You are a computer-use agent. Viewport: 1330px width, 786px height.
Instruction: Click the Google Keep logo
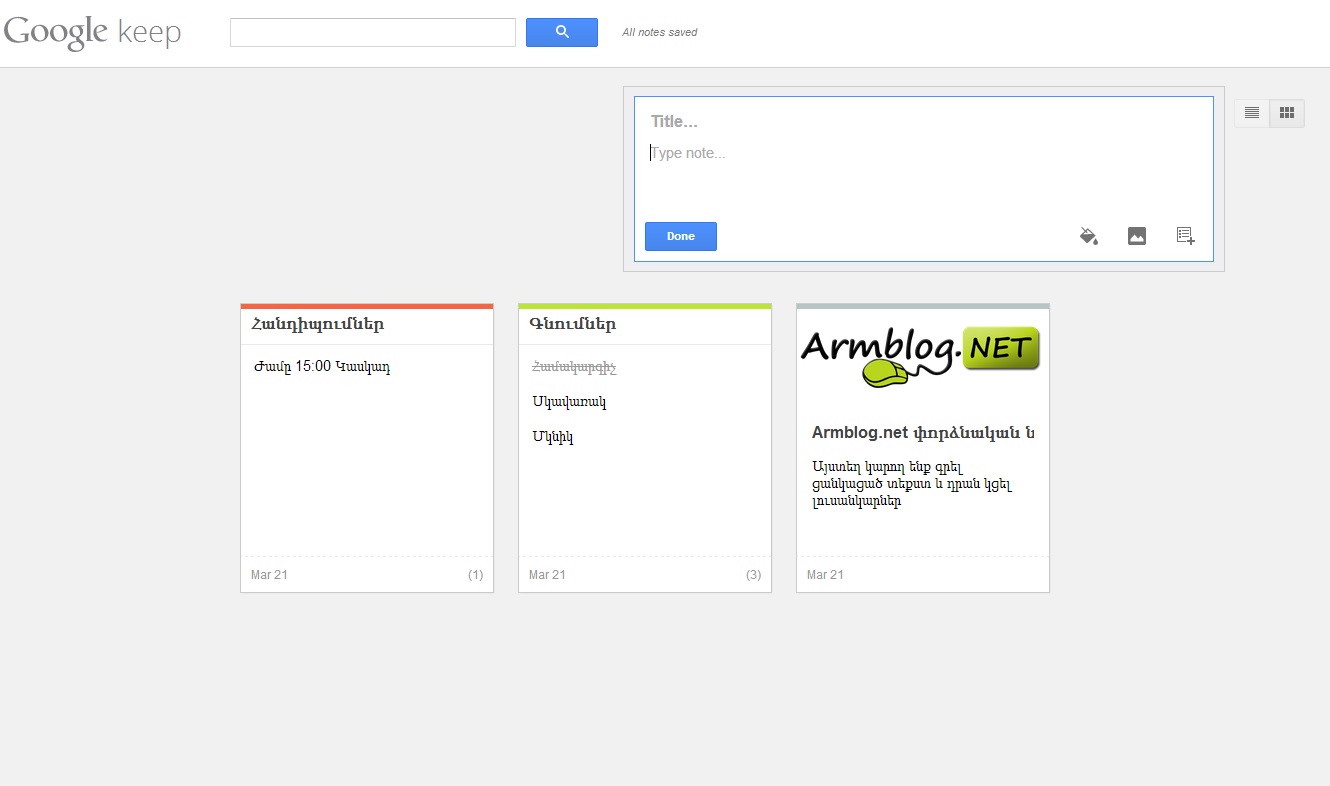pyautogui.click(x=92, y=32)
